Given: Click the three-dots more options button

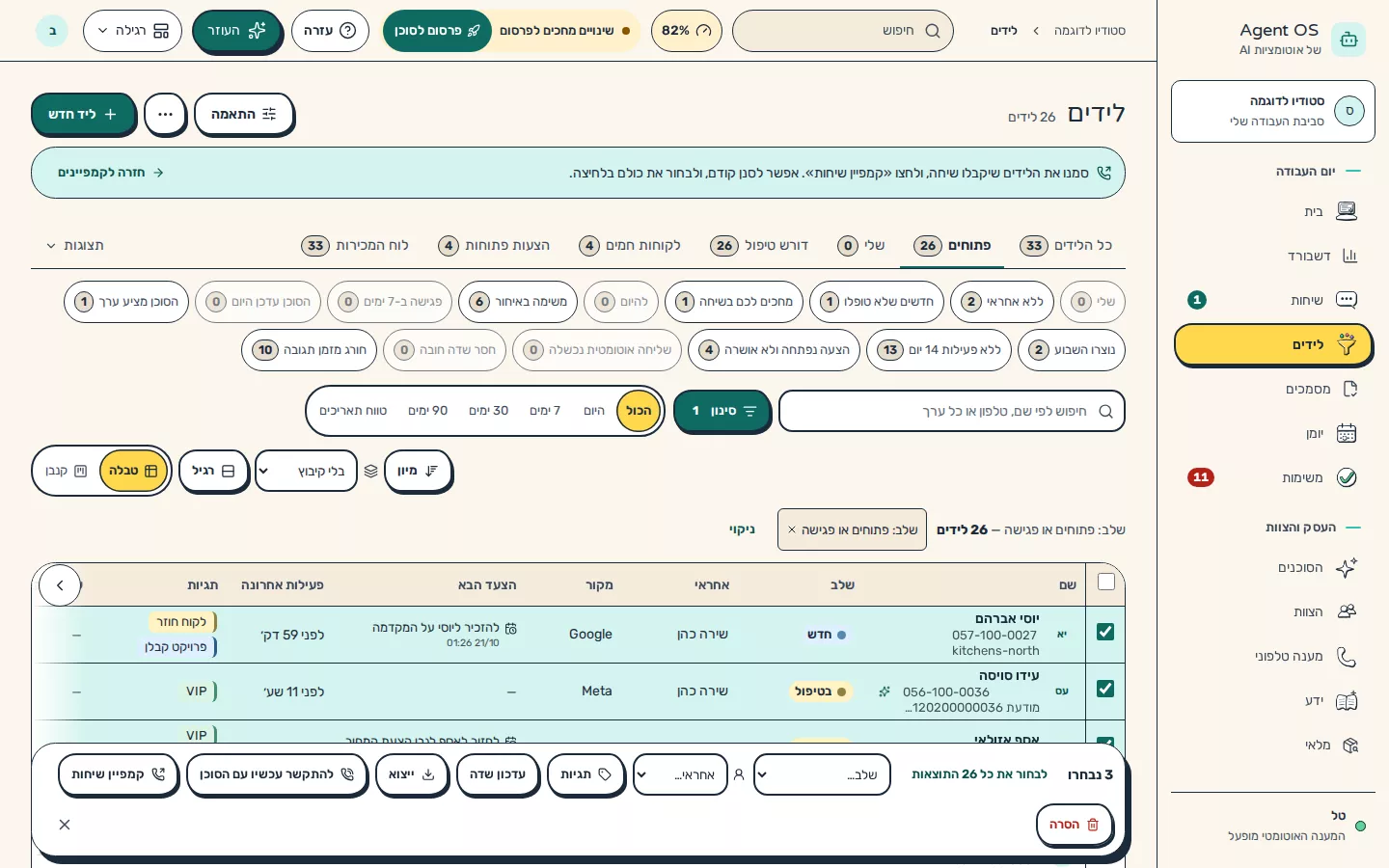Looking at the screenshot, I should click(165, 115).
